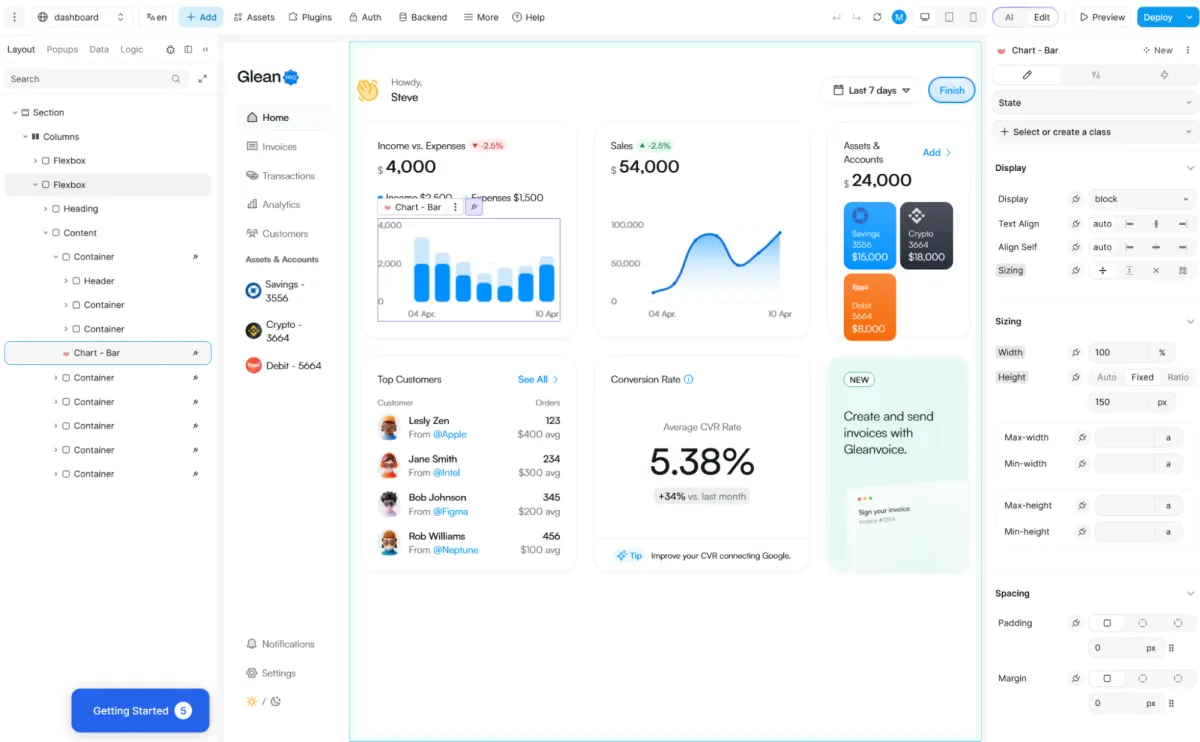Open the 'Last 7 days' date dropdown
Image resolution: width=1200 pixels, height=742 pixels.
click(x=871, y=90)
